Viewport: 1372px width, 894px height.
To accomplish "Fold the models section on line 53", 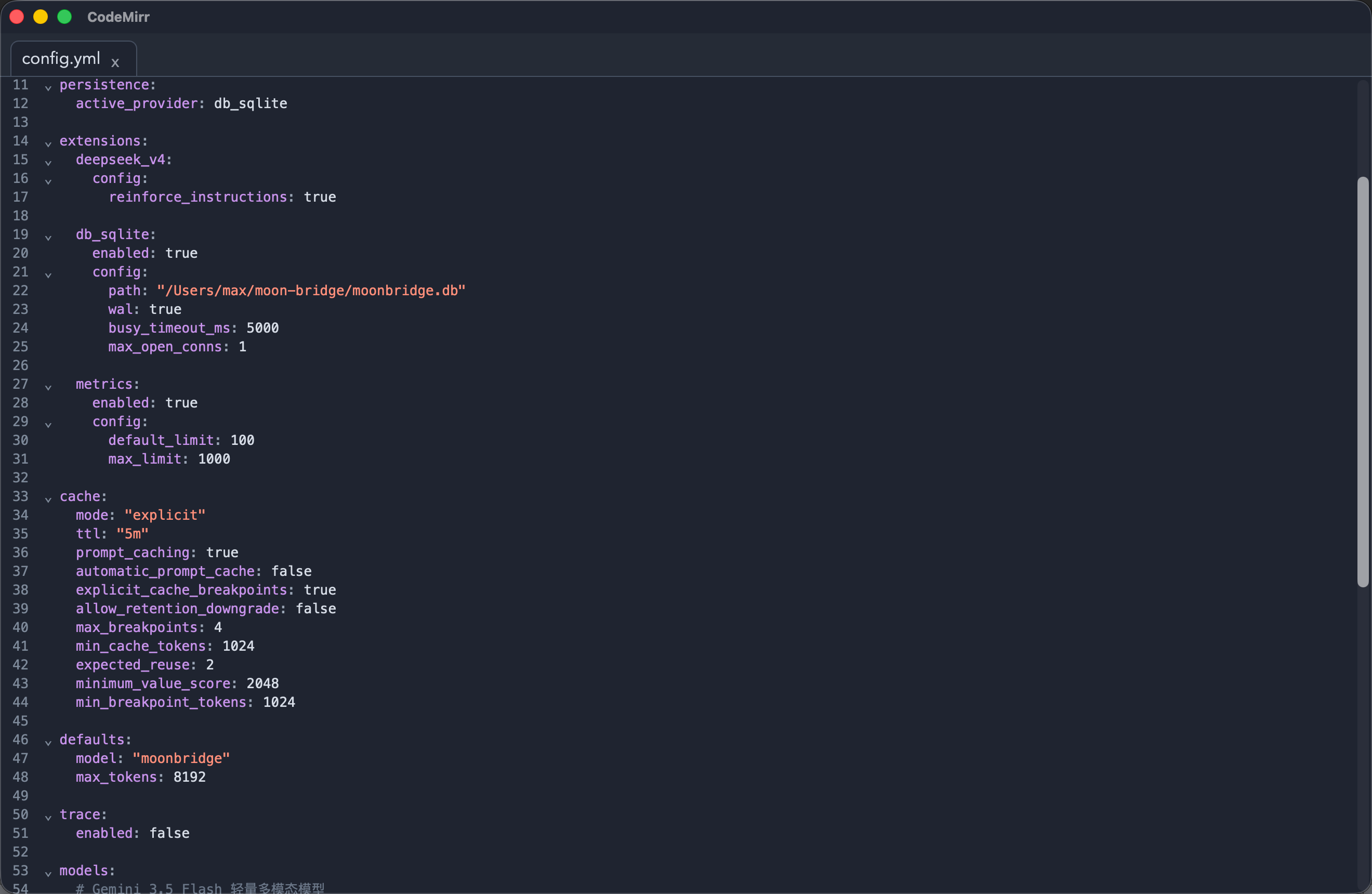I will (x=48, y=873).
